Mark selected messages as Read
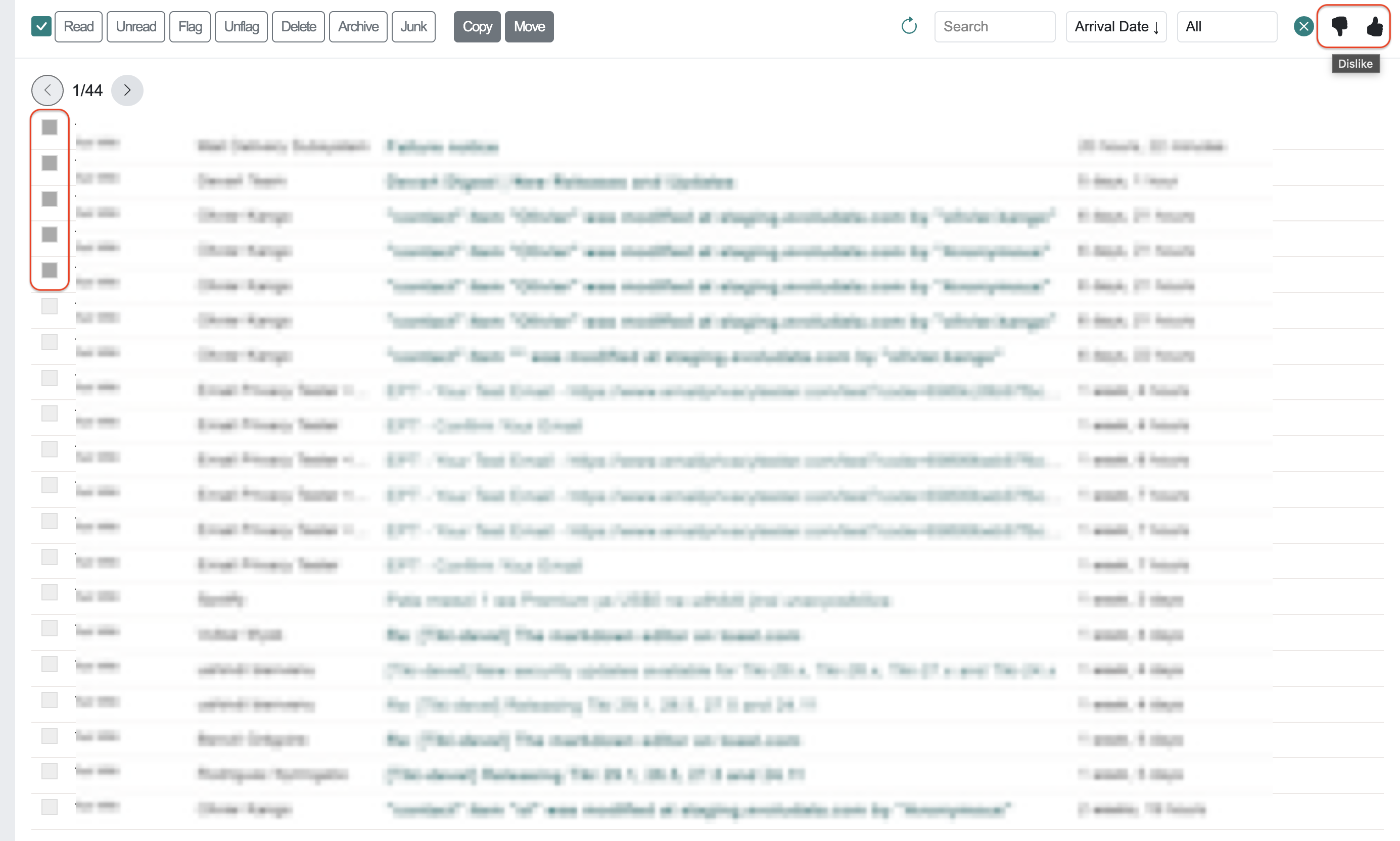Screen dimensions: 1400x841 point(78,27)
